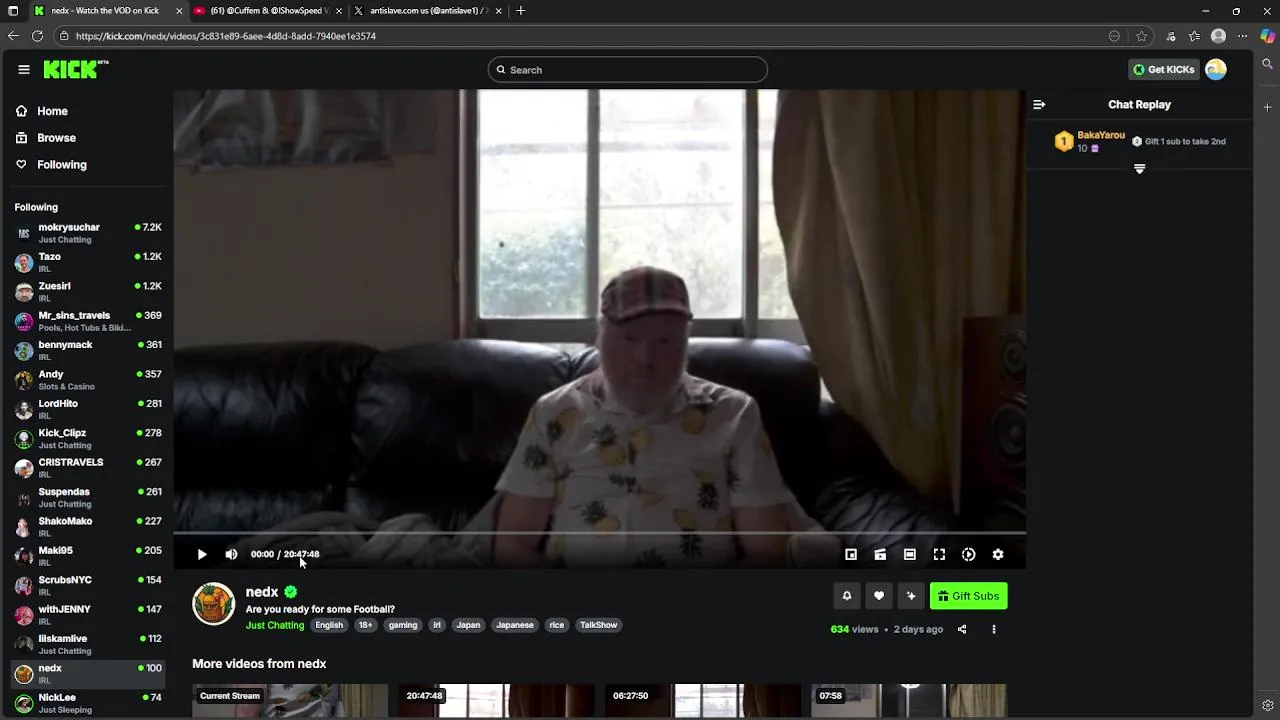Screen dimensions: 1280x720
Task: Open Zuesirl channel in Following list
Action: (x=87, y=291)
